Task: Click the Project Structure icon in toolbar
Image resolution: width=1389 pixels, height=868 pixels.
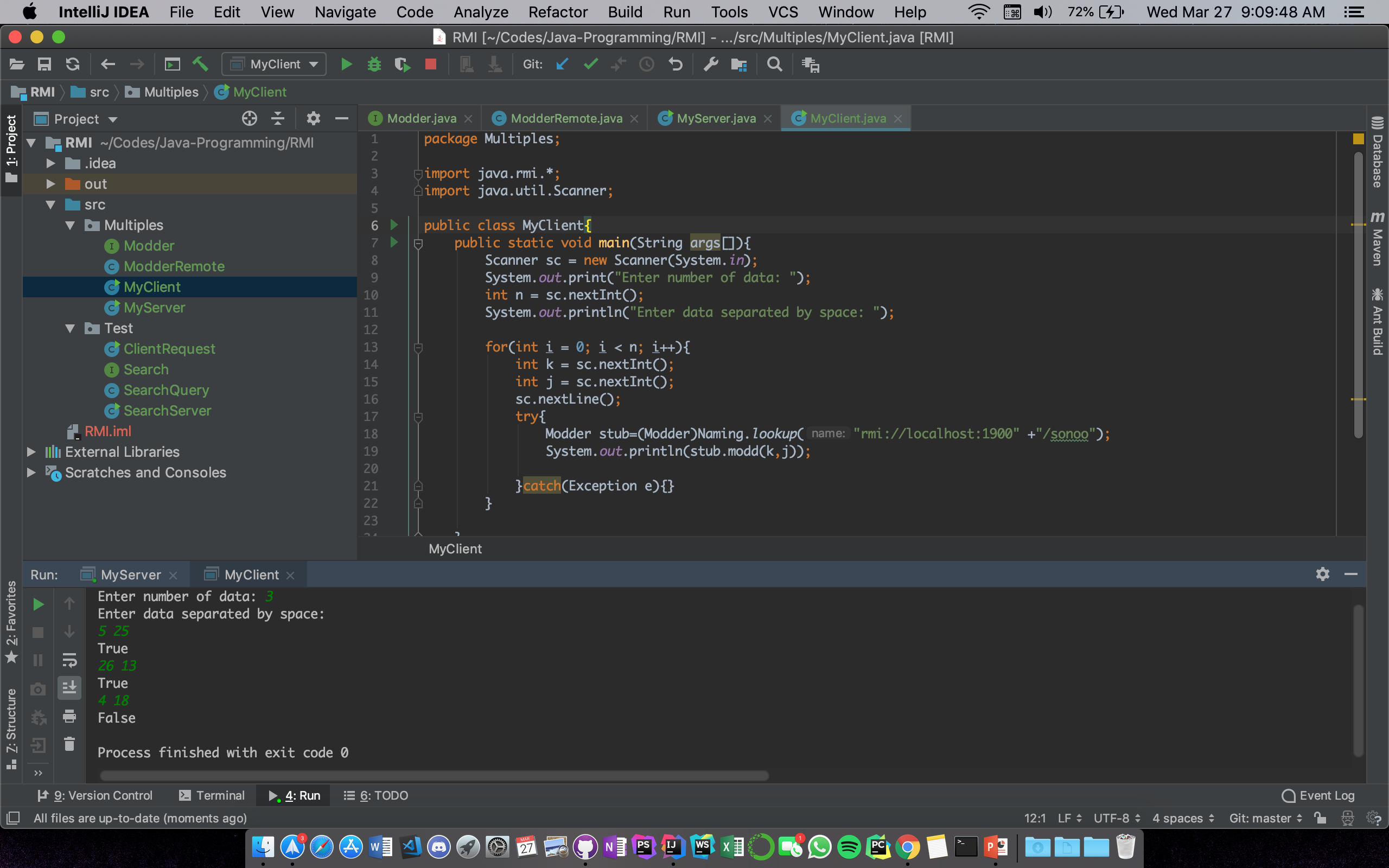Action: click(x=738, y=65)
